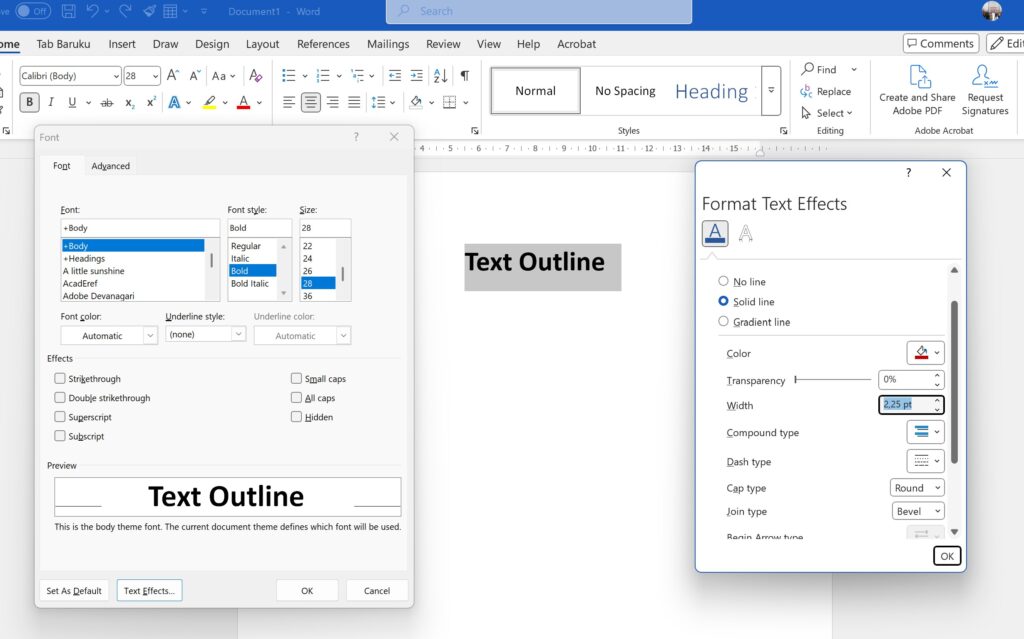Select the No line radio button
Screen dimensions: 1024x639
(x=723, y=281)
